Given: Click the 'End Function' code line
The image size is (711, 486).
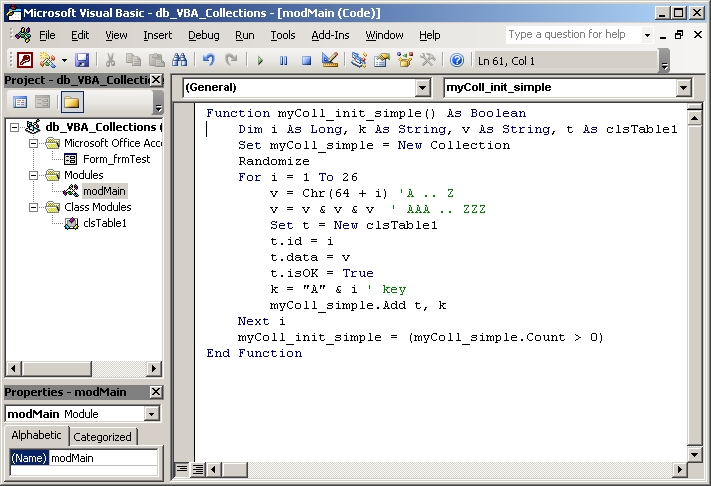Looking at the screenshot, I should tap(254, 353).
